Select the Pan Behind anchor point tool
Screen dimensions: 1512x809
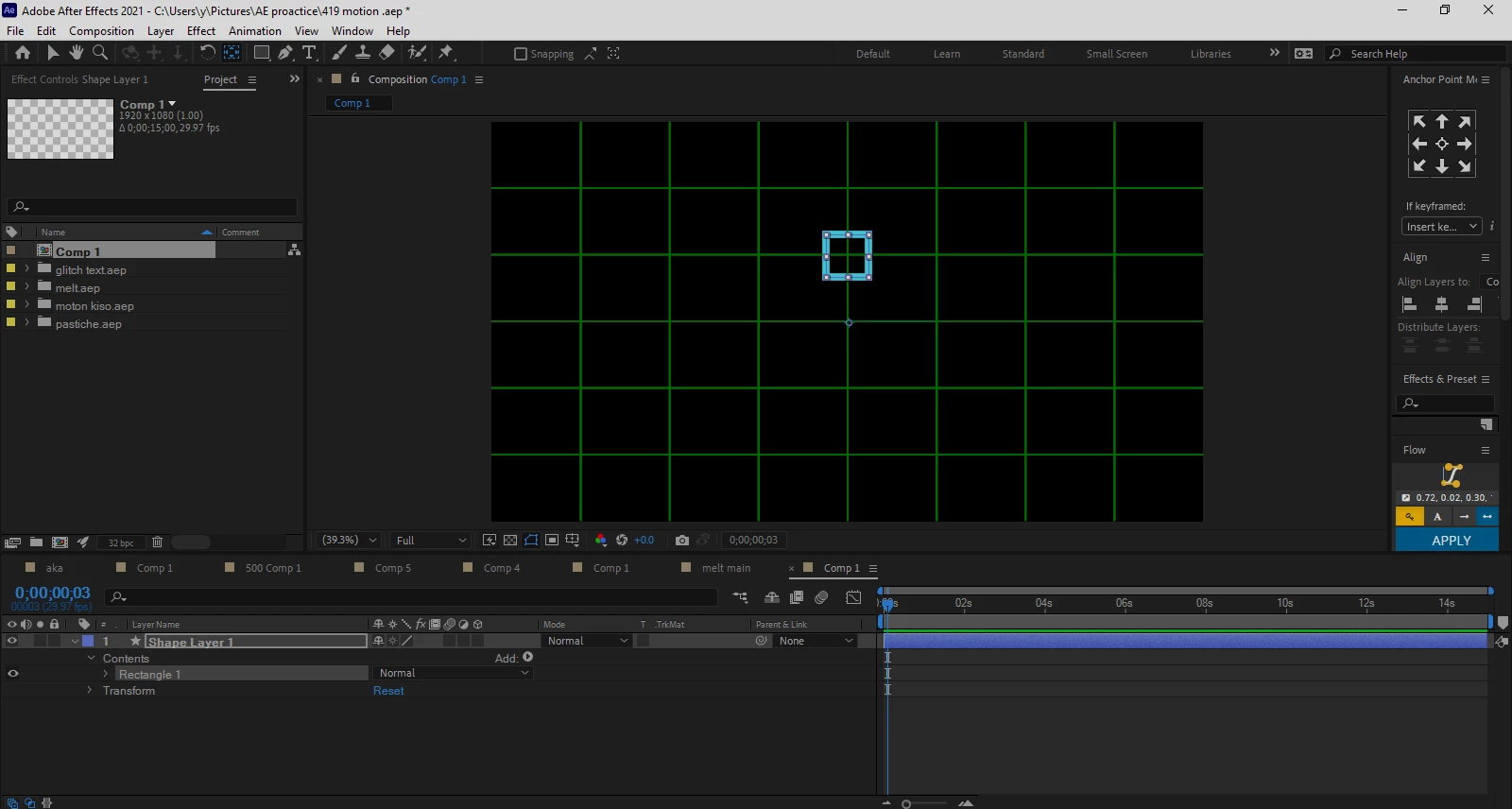coord(232,53)
